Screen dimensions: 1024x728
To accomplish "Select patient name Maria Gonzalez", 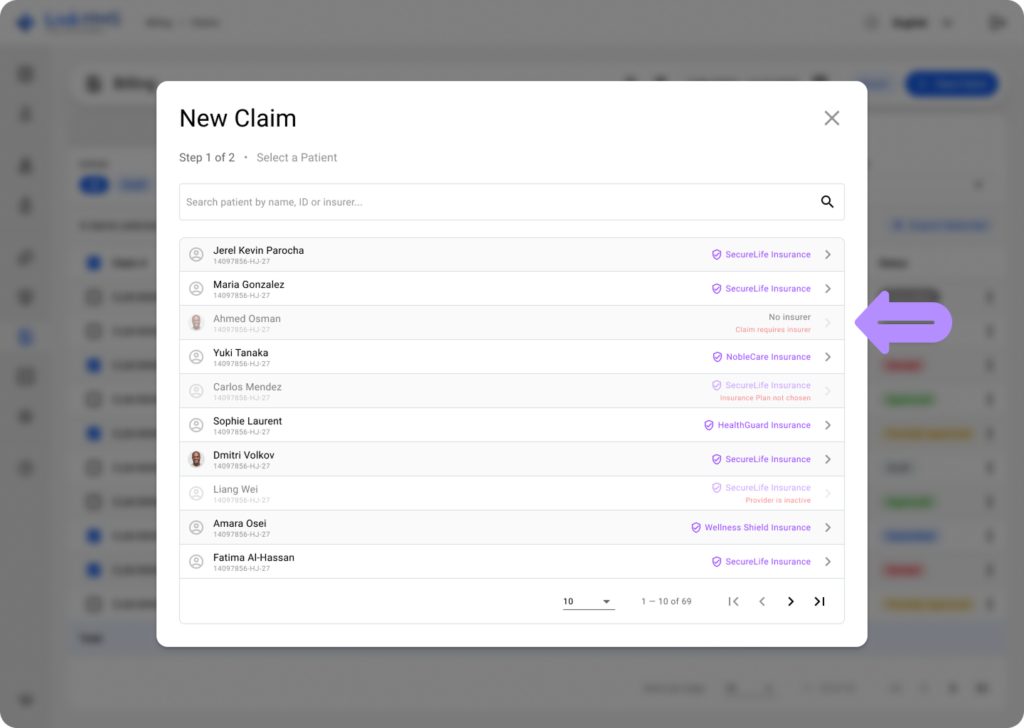I will 248,285.
